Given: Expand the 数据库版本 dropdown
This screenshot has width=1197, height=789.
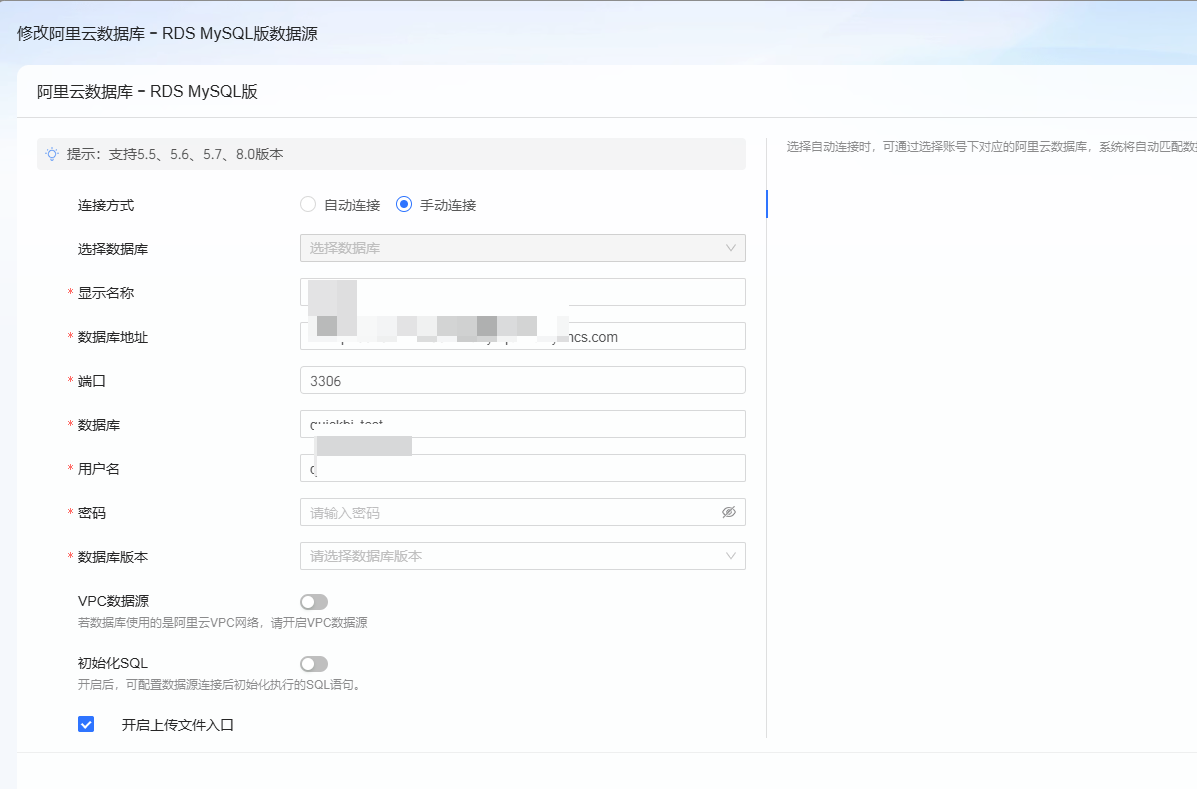Looking at the screenshot, I should tap(522, 556).
